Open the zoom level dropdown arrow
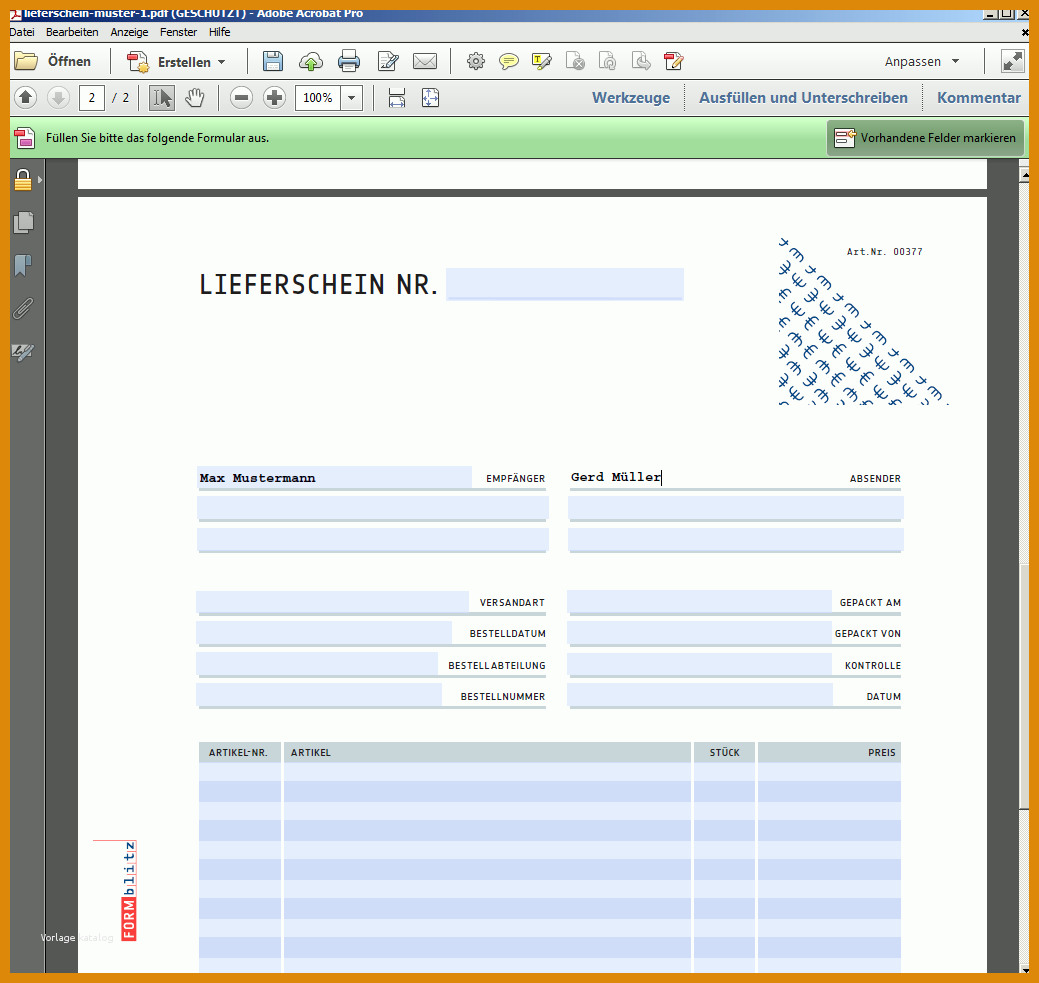The width and height of the screenshot is (1039, 983). coord(351,98)
